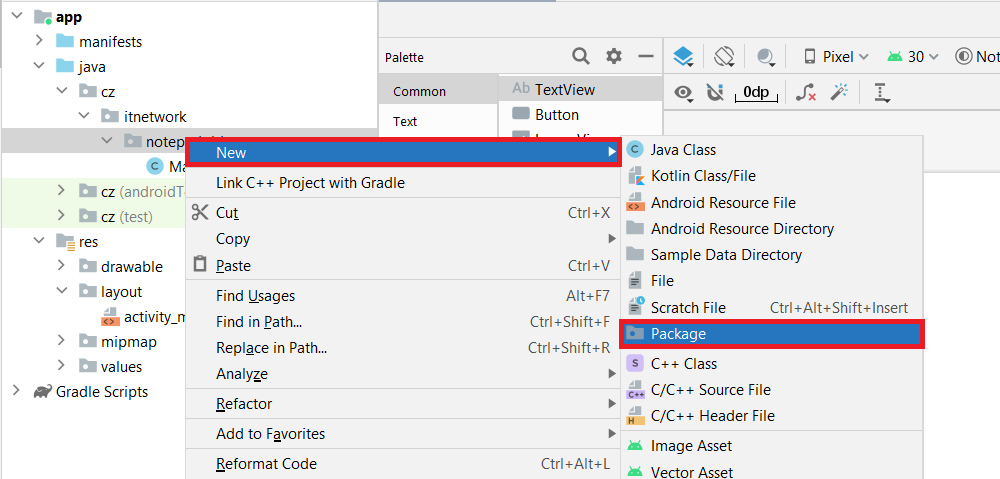Click the night mode selector icon
Image resolution: width=1000 pixels, height=479 pixels.
pos(767,57)
